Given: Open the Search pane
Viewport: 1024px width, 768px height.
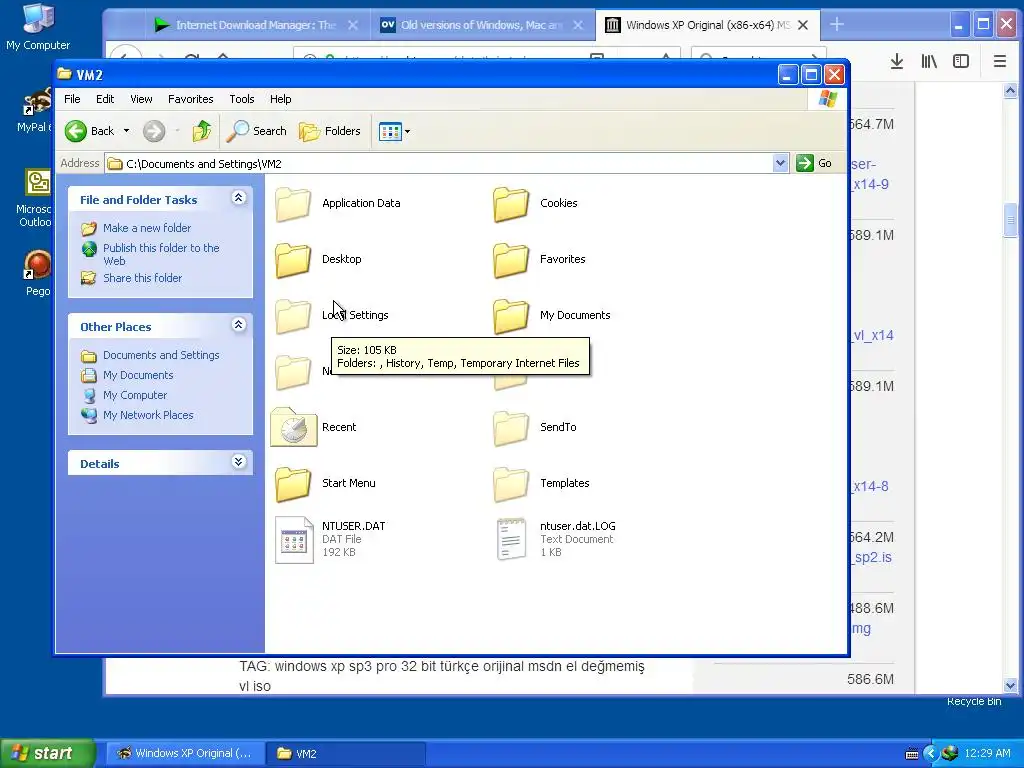Looking at the screenshot, I should (257, 131).
